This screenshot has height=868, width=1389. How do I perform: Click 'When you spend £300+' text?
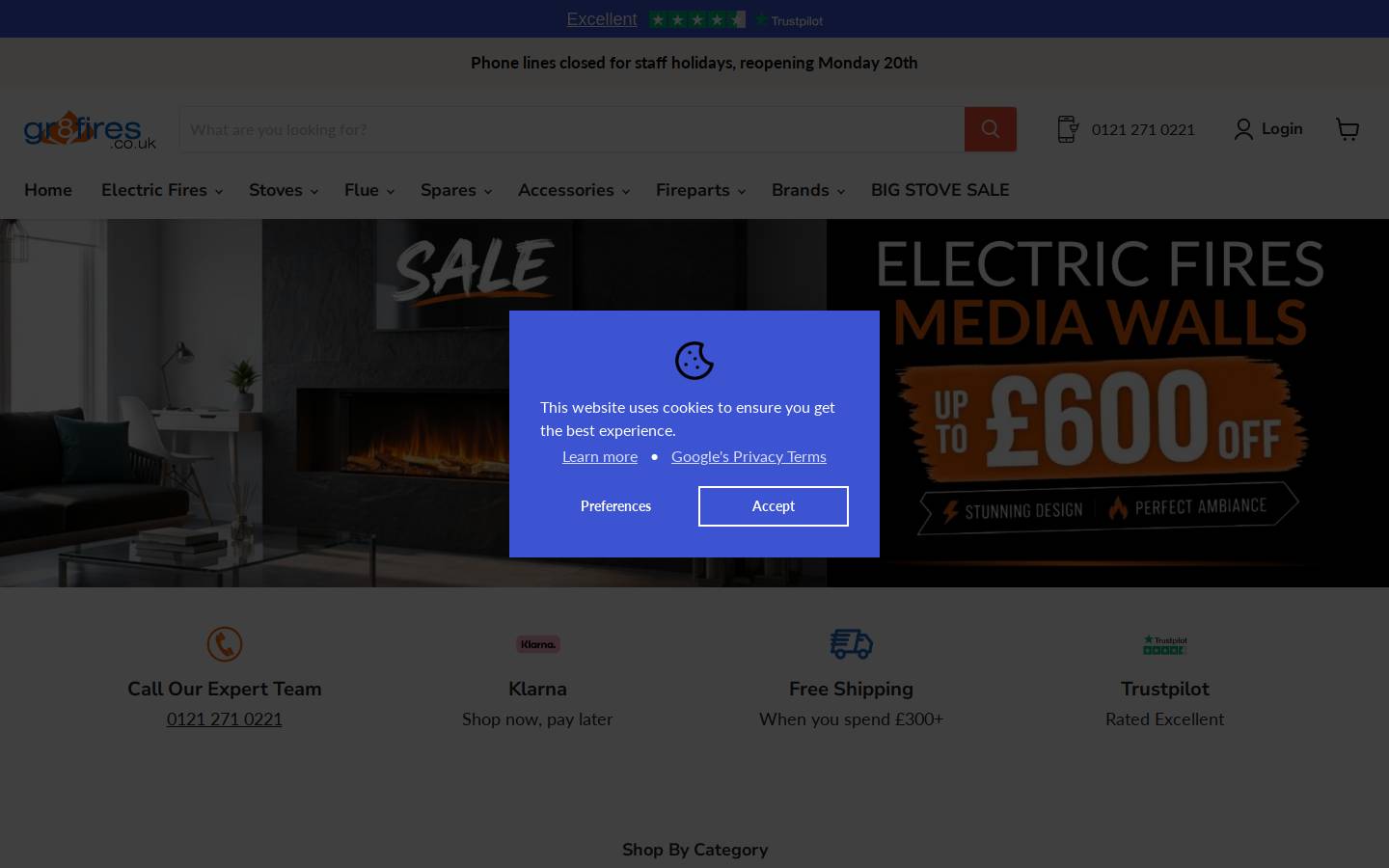tap(852, 719)
